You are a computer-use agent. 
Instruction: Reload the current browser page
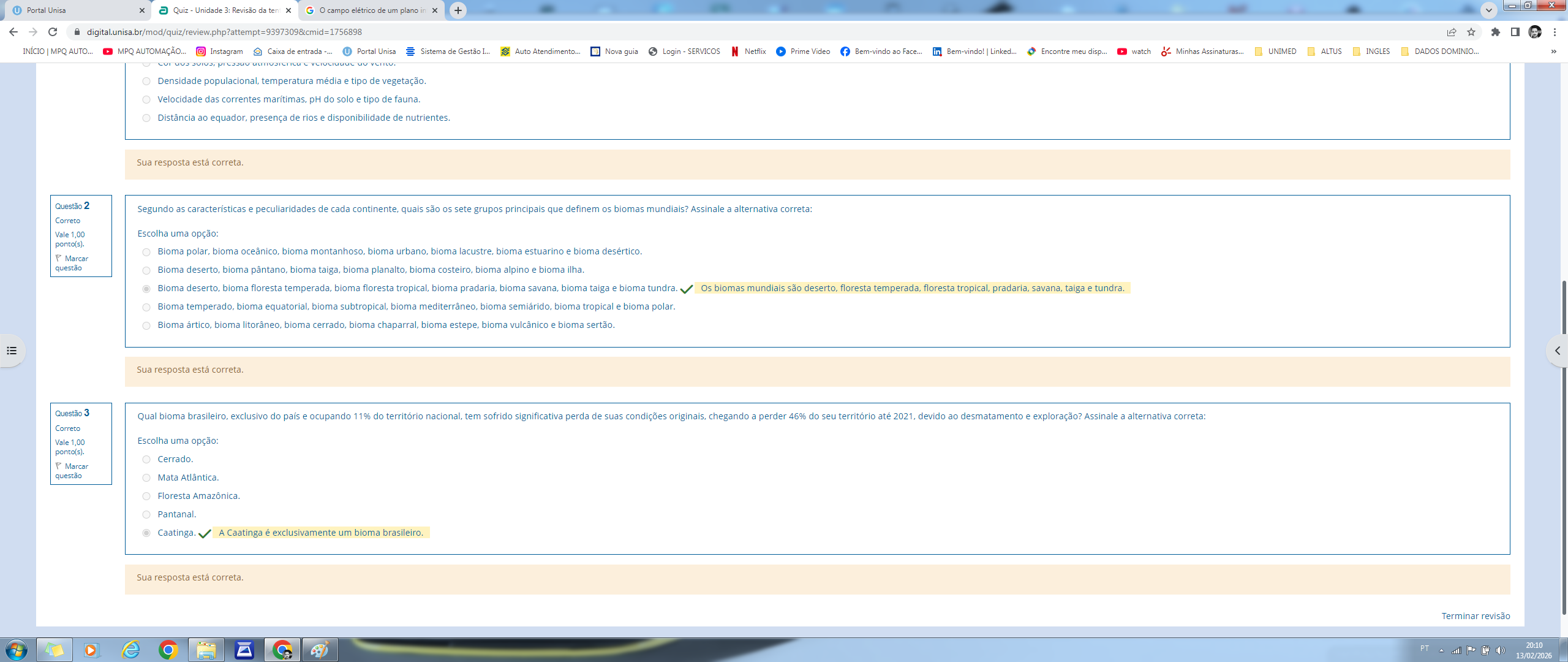(x=53, y=32)
